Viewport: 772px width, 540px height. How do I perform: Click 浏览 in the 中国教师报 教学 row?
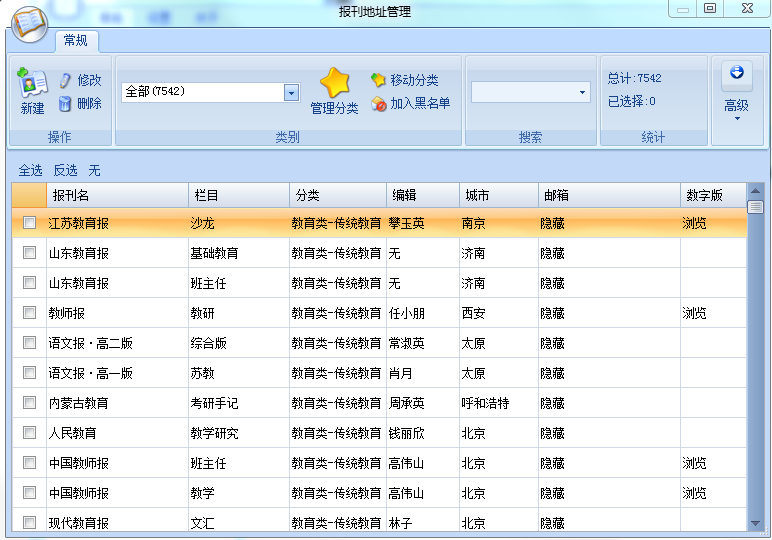click(694, 493)
